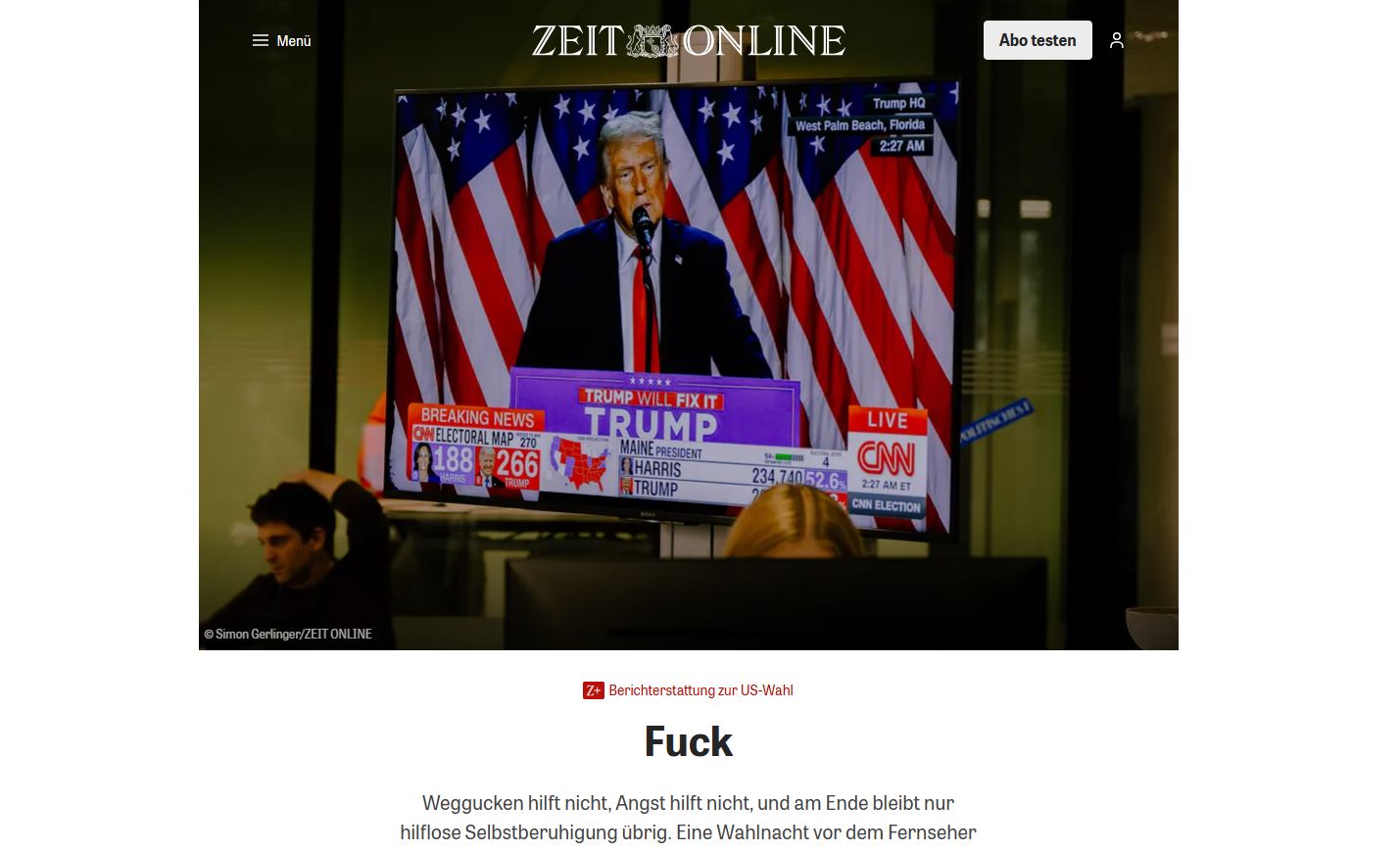The height and width of the screenshot is (852, 1400).
Task: Open the hamburger menu icon
Action: (260, 40)
